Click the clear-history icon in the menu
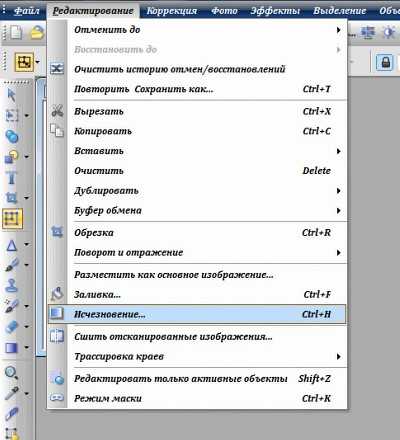Screen dimensions: 400x440 click(57, 69)
